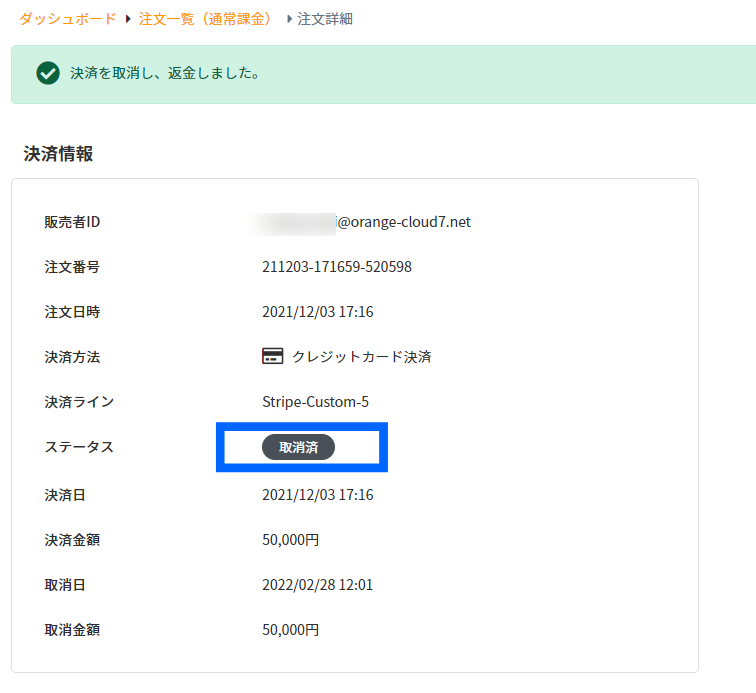
Task: Click the クレジットカード決済 text
Action: [362, 357]
